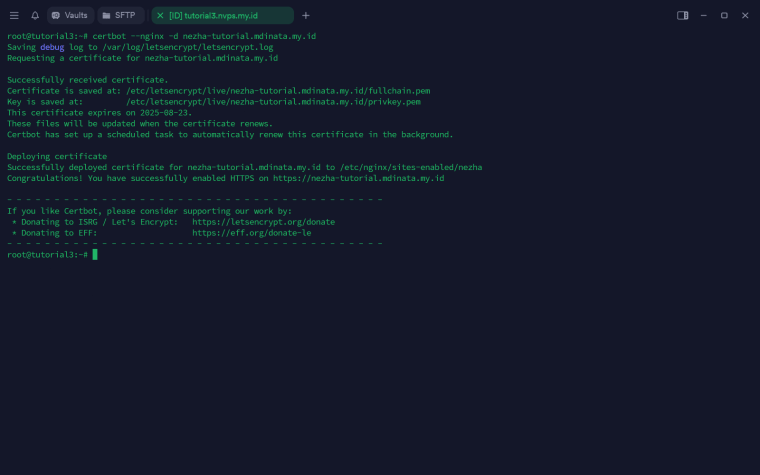Select the [ID] tutorial3.nvps.my.id tab

tap(222, 16)
